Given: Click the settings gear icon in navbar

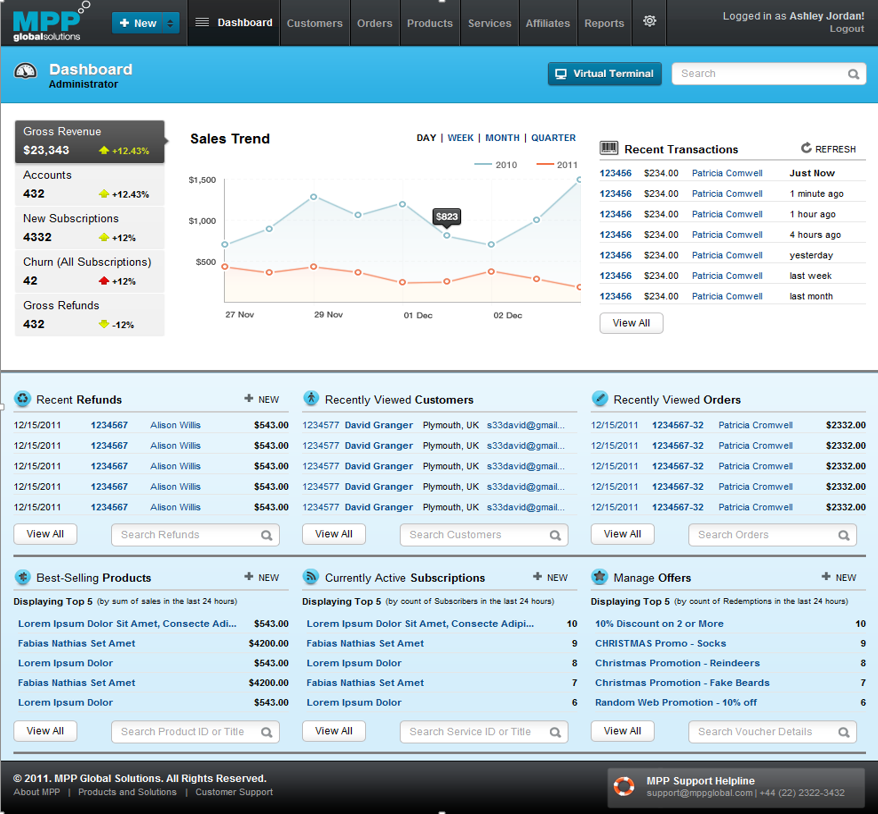Looking at the screenshot, I should click(x=650, y=21).
